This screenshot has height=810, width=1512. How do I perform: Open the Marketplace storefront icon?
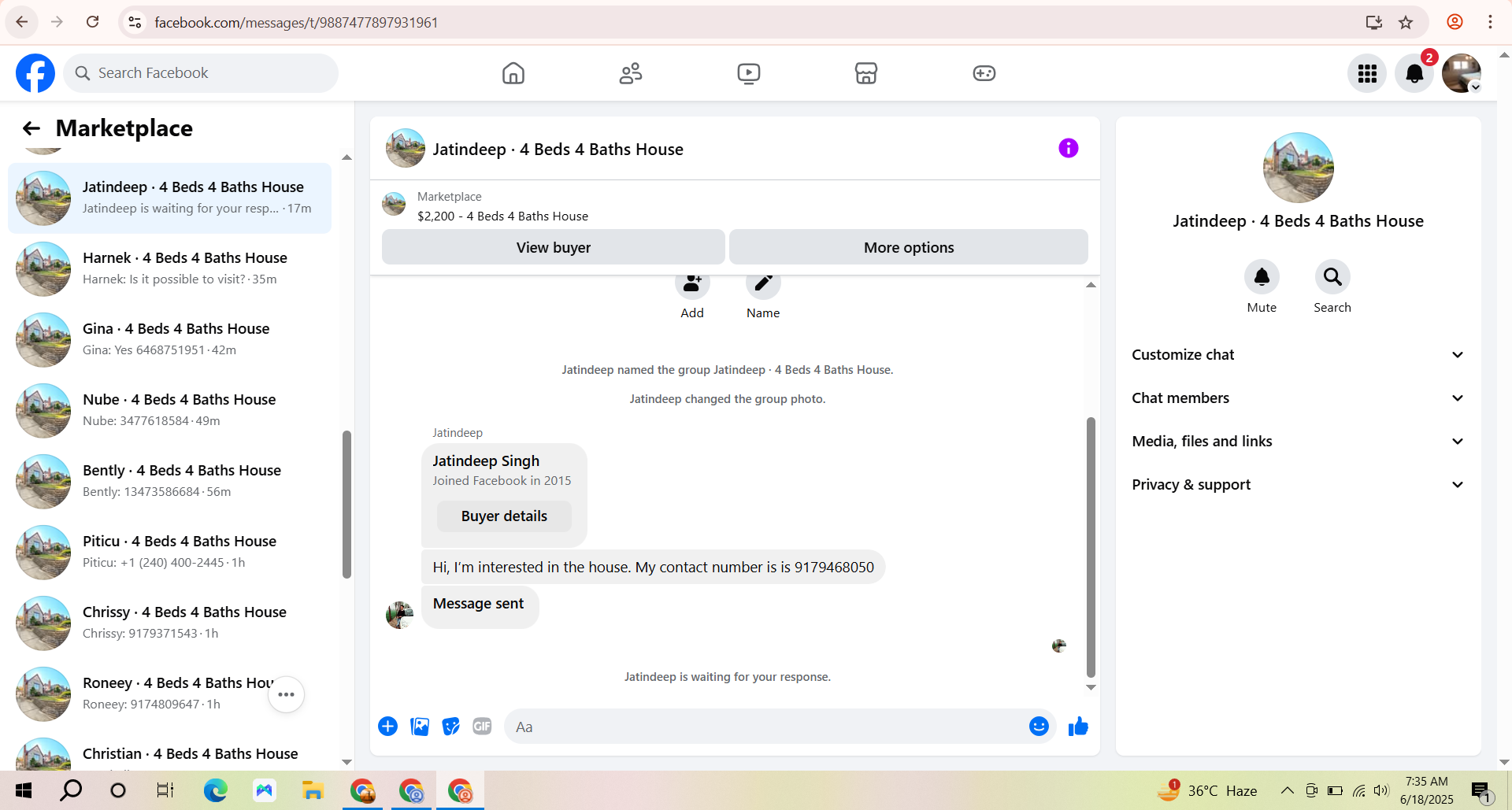[x=866, y=73]
